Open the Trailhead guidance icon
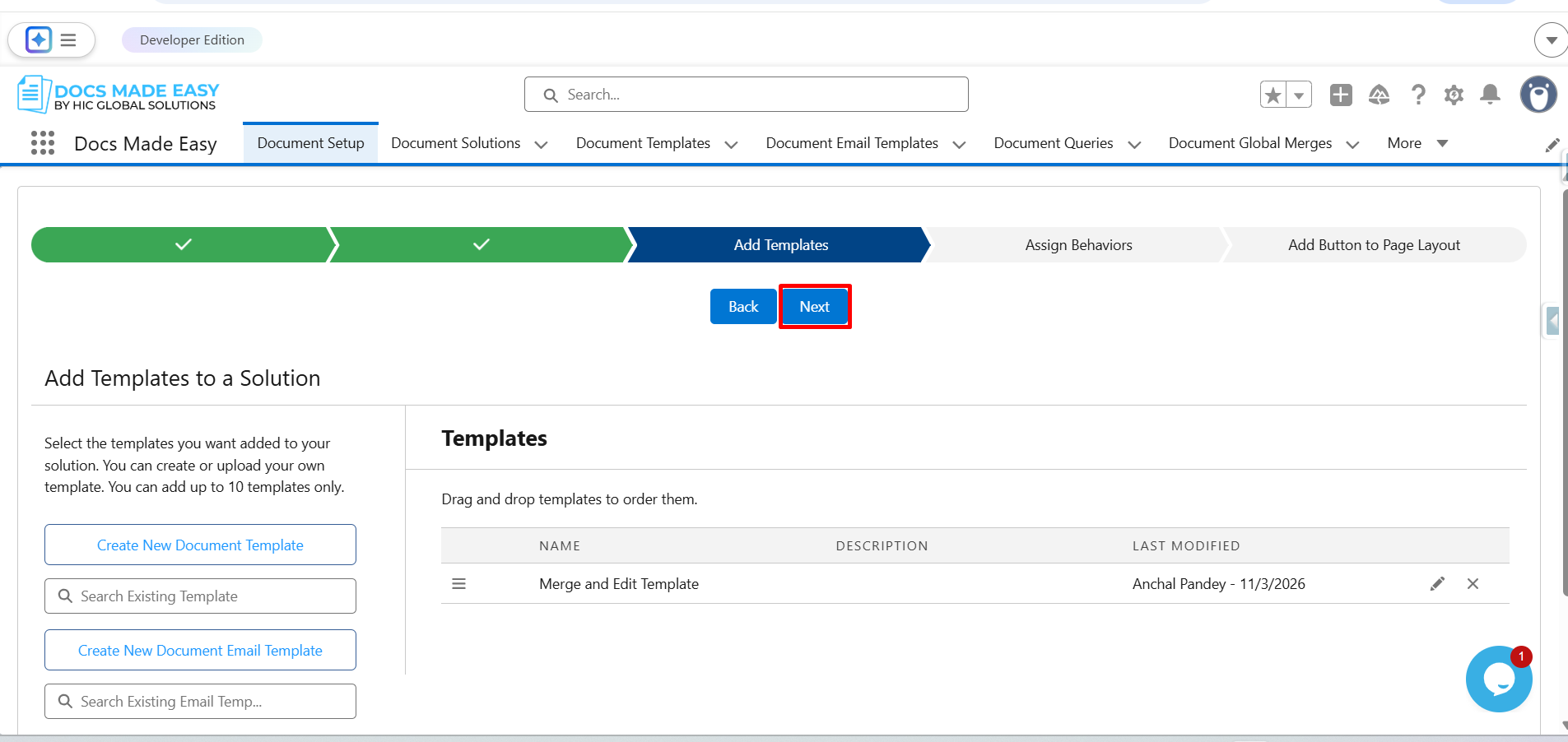1568x742 pixels. [x=1380, y=95]
